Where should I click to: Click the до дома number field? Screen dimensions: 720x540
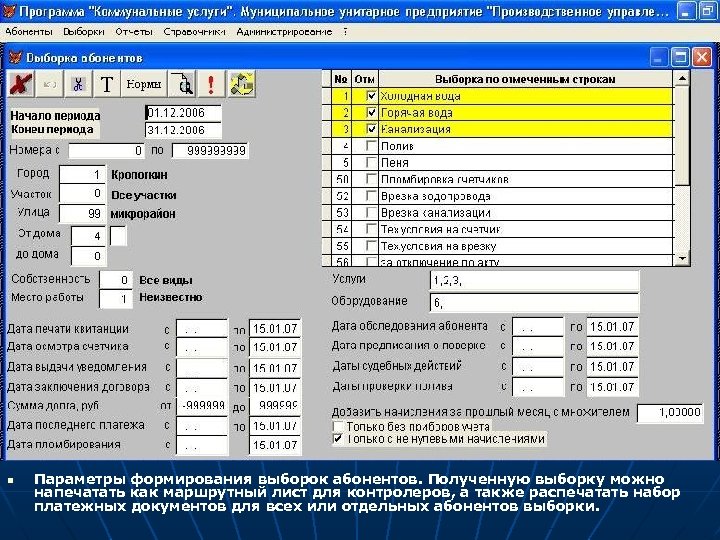tap(89, 256)
